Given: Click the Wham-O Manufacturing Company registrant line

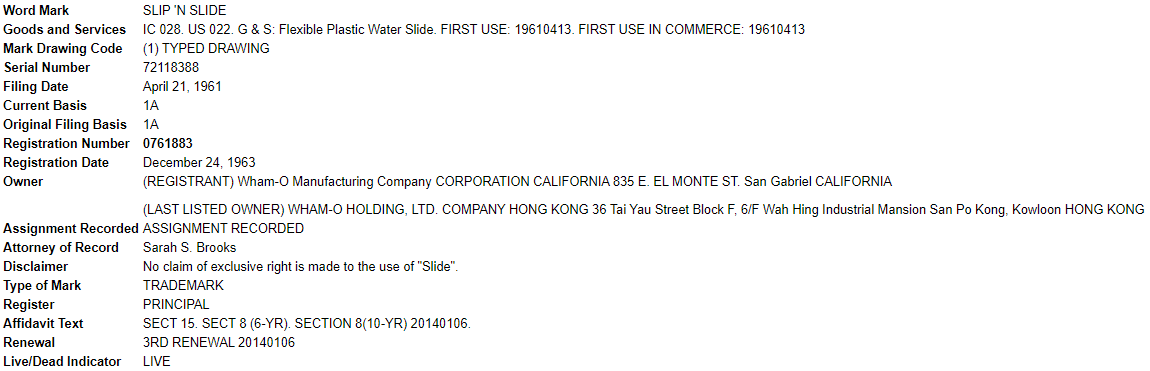Looking at the screenshot, I should click(518, 182).
